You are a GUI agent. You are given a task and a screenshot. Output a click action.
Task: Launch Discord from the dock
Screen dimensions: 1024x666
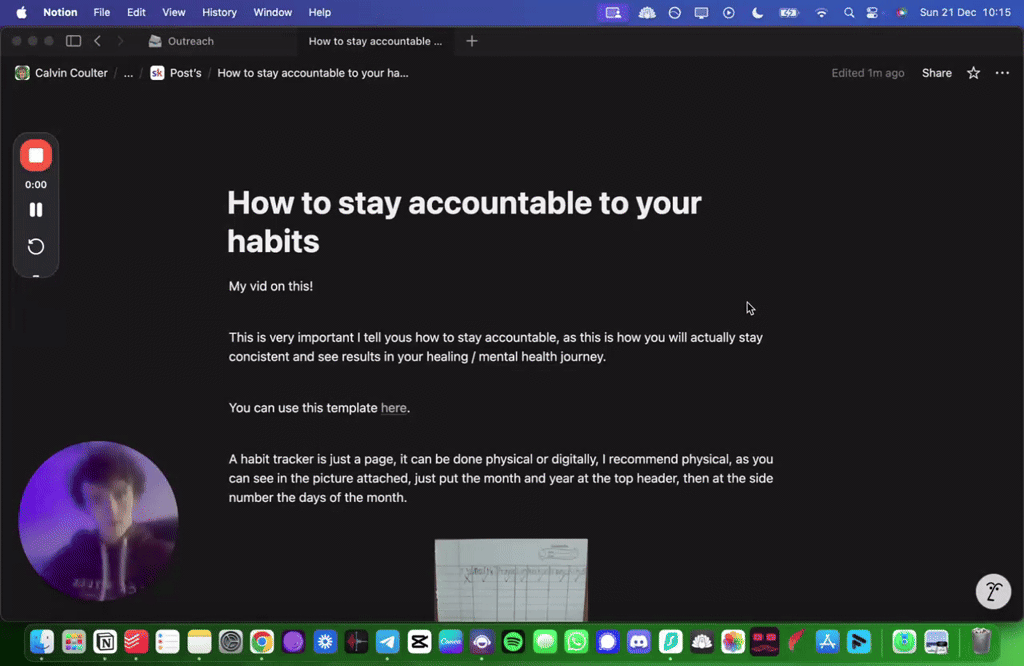click(x=638, y=641)
